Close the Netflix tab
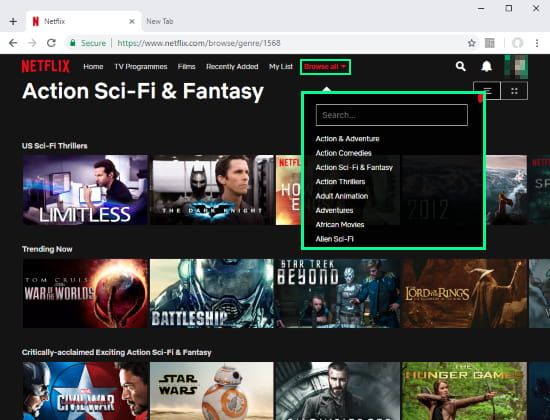This screenshot has width=550, height=420. tap(132, 21)
